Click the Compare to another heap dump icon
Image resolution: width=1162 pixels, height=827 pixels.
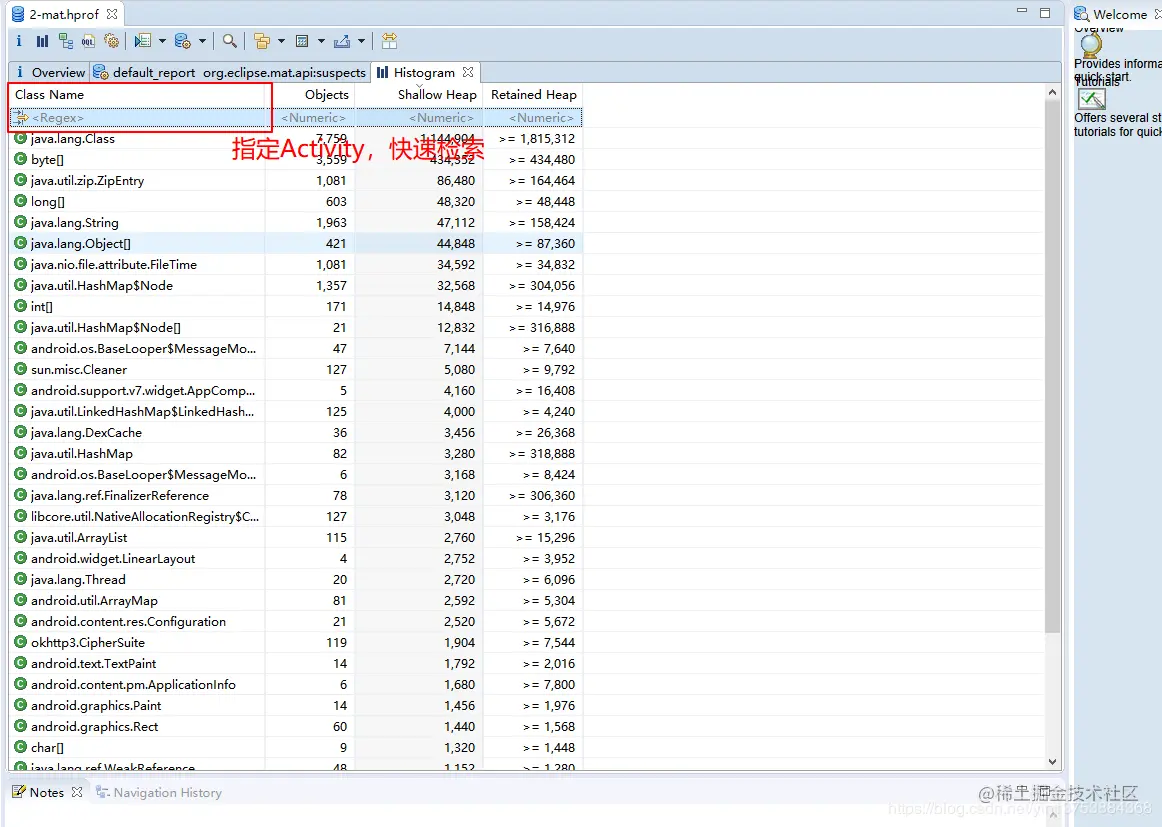389,41
